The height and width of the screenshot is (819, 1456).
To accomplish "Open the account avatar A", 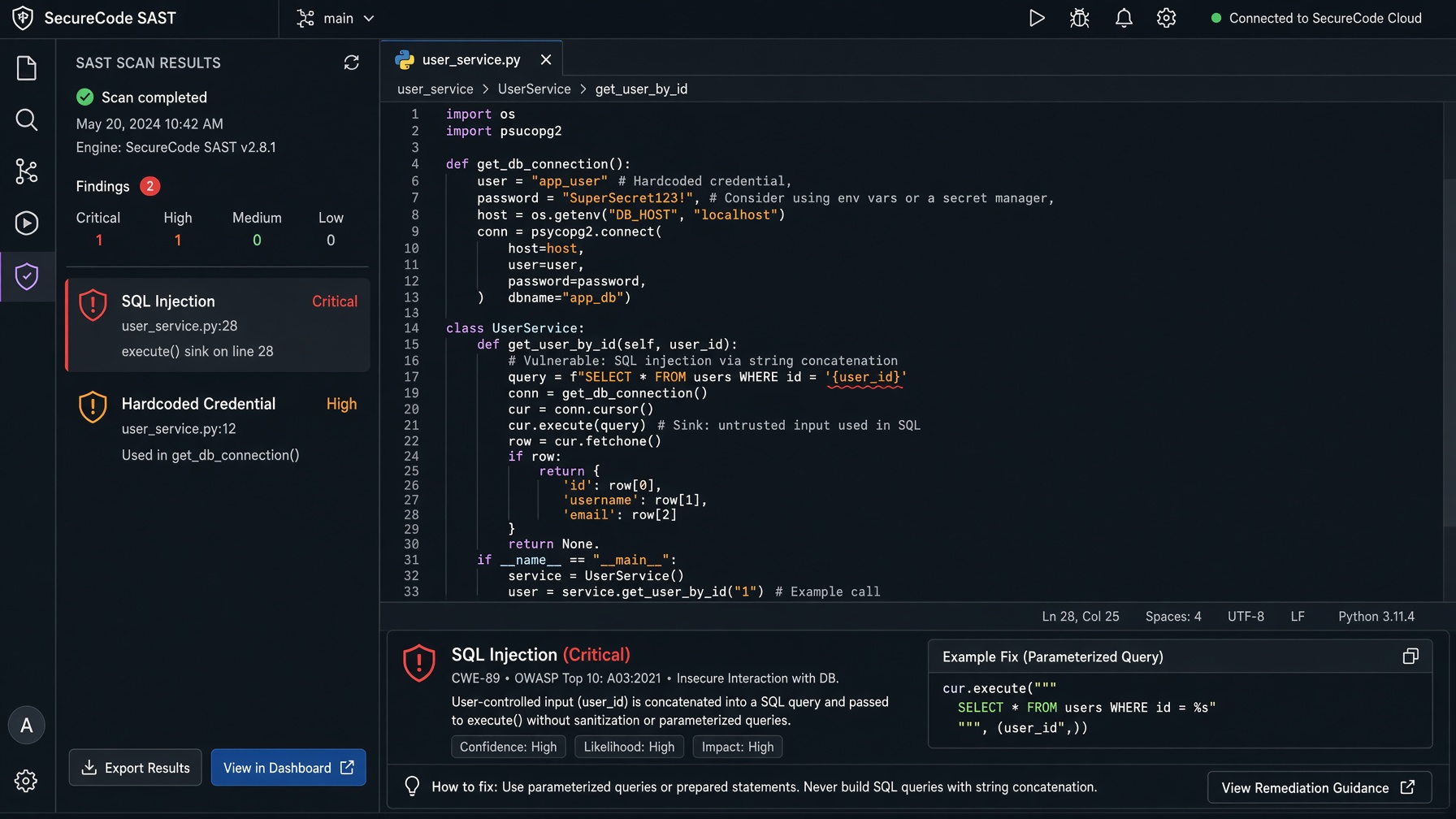I will click(27, 725).
